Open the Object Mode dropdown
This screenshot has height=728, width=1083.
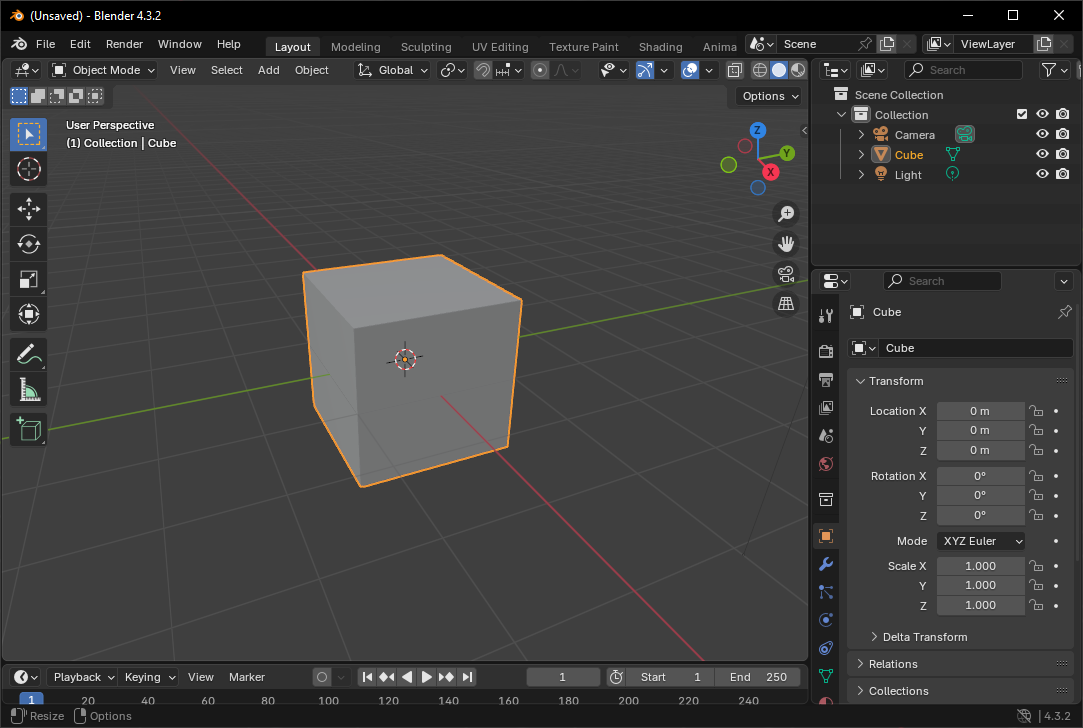point(104,70)
